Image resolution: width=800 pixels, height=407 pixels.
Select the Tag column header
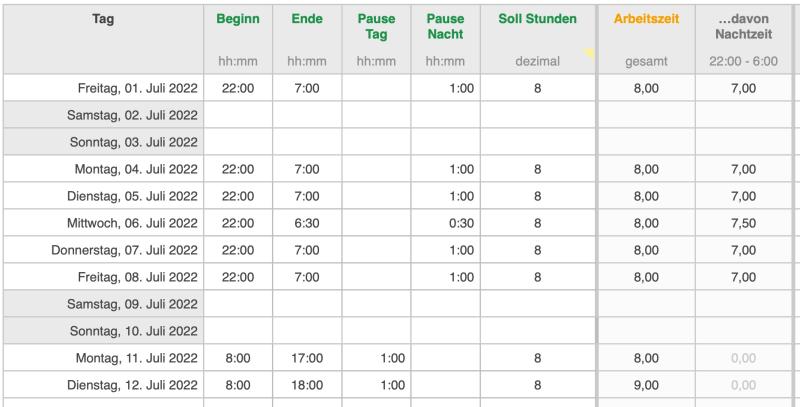tap(102, 18)
